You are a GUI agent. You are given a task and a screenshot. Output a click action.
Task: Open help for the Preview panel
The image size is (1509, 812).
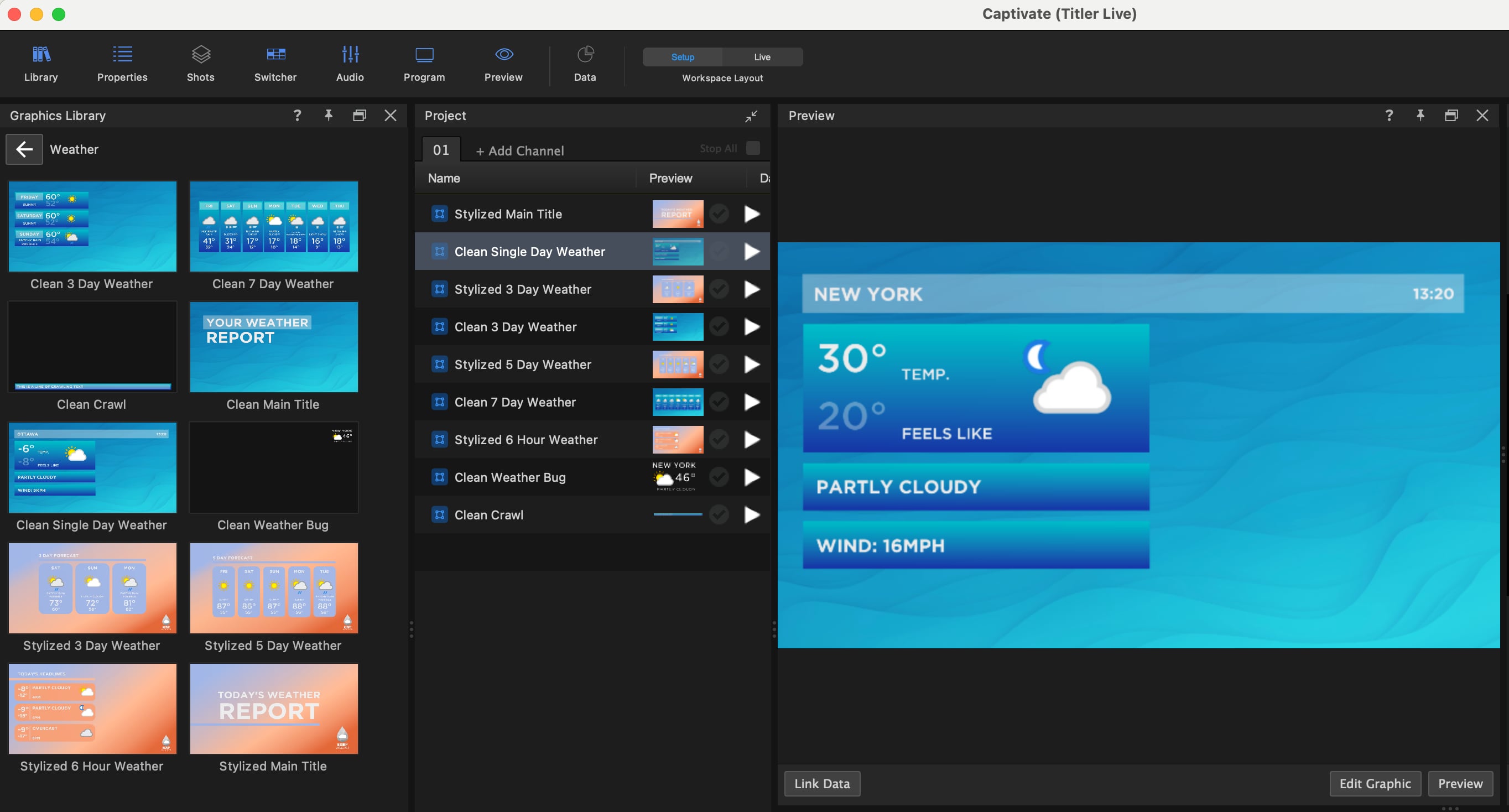click(x=1389, y=116)
